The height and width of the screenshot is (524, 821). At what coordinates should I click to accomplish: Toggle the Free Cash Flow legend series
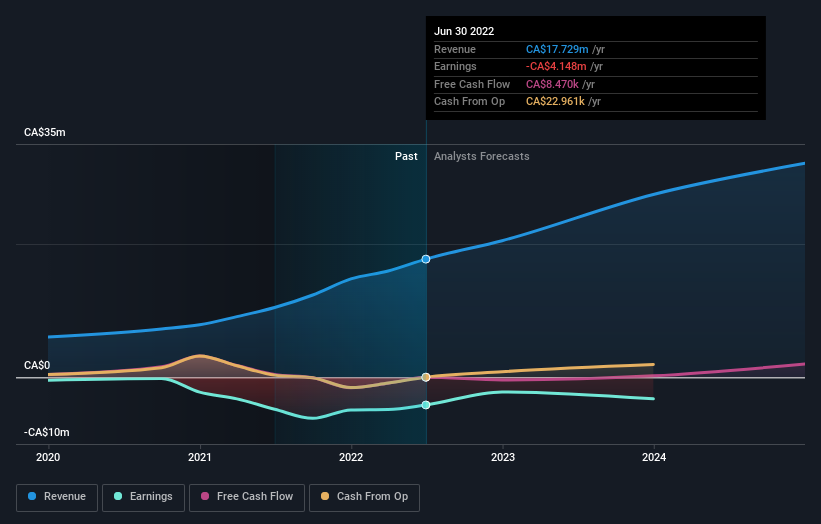coord(247,497)
